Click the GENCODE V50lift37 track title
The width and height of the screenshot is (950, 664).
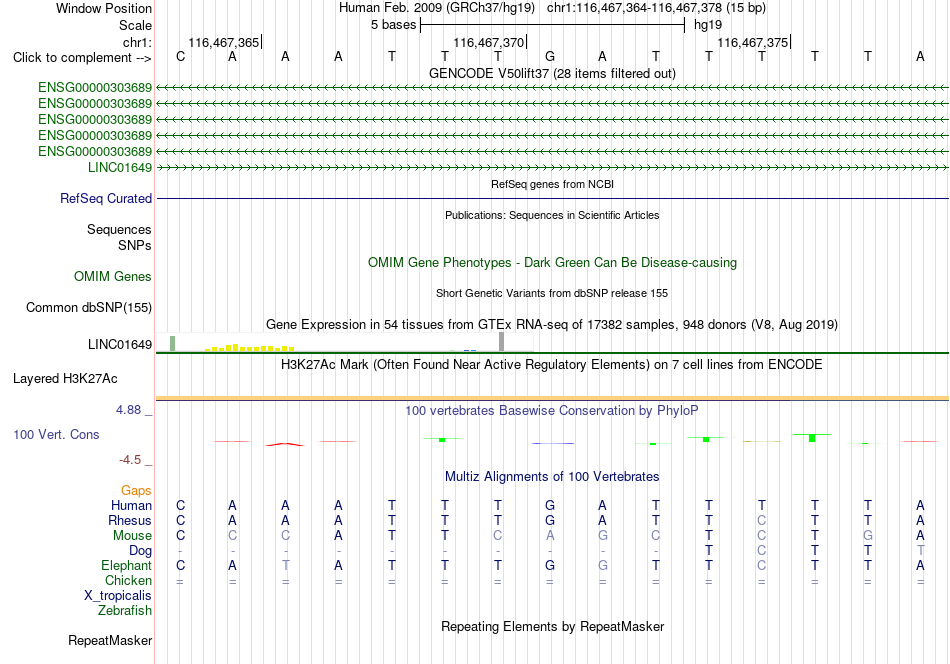(552, 73)
